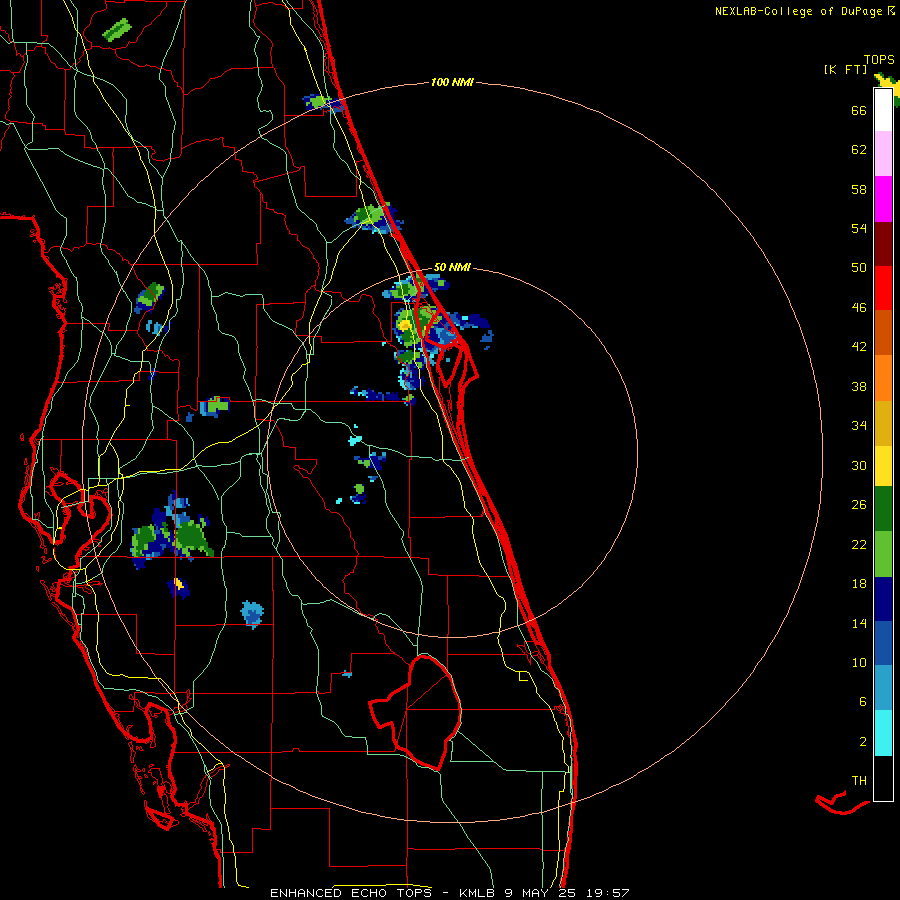Click the "42" scale value
Screen dimensions: 900x900
pos(859,347)
